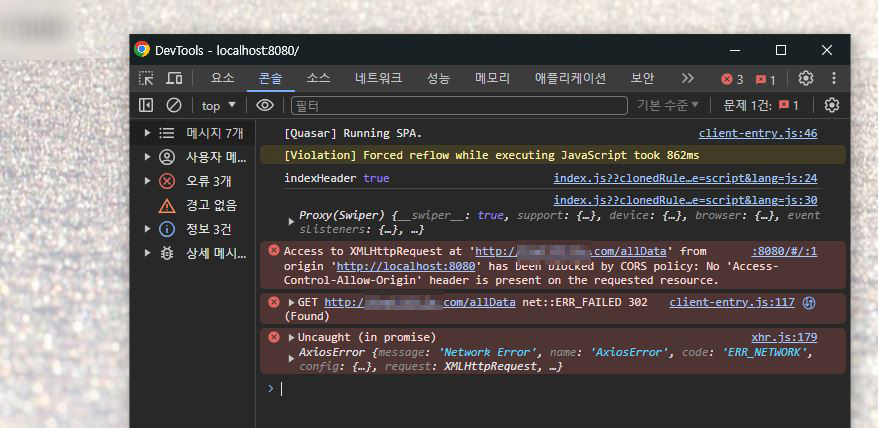The width and height of the screenshot is (878, 428).
Task: Click the error icon on the CORS message
Action: tap(274, 250)
